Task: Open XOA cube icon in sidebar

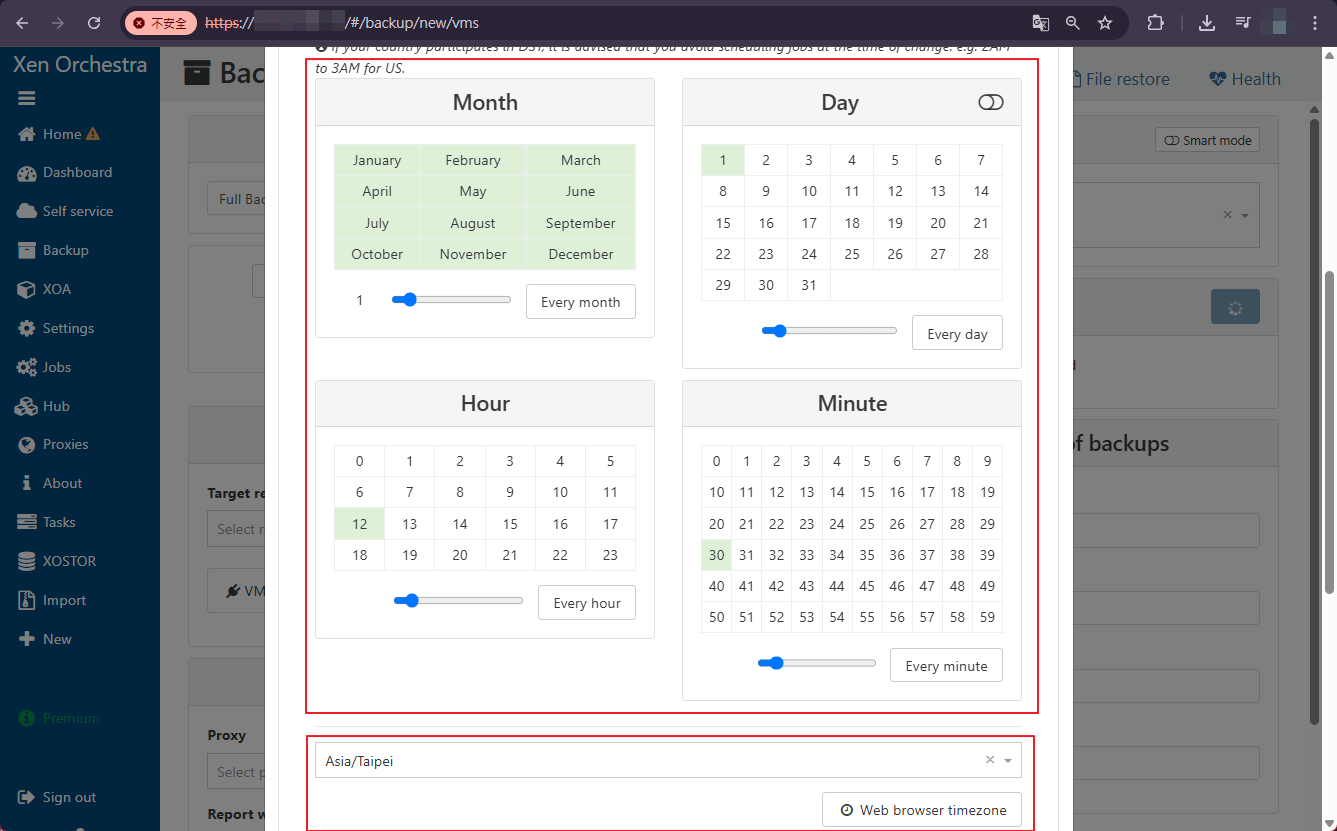Action: (x=26, y=289)
